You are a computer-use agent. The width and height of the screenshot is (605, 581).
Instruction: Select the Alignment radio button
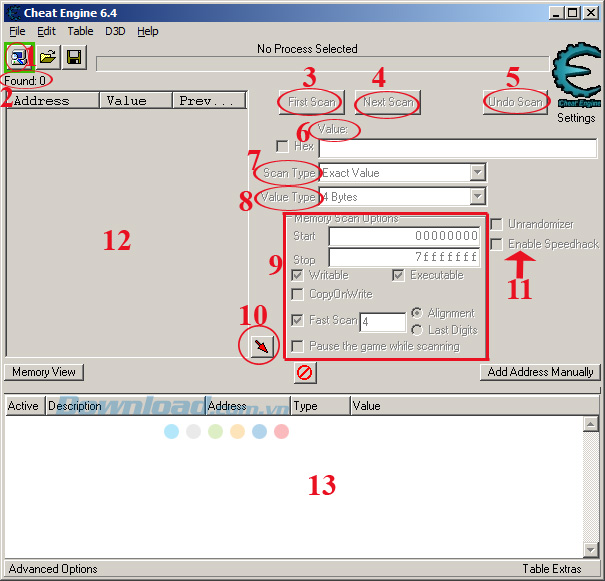pos(417,313)
